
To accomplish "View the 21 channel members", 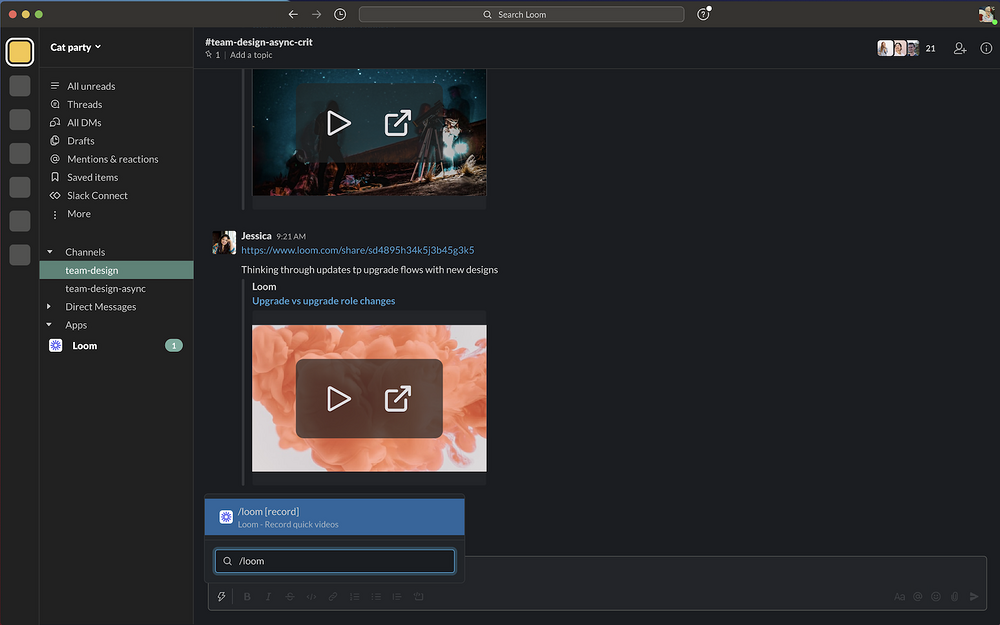I will [907, 48].
